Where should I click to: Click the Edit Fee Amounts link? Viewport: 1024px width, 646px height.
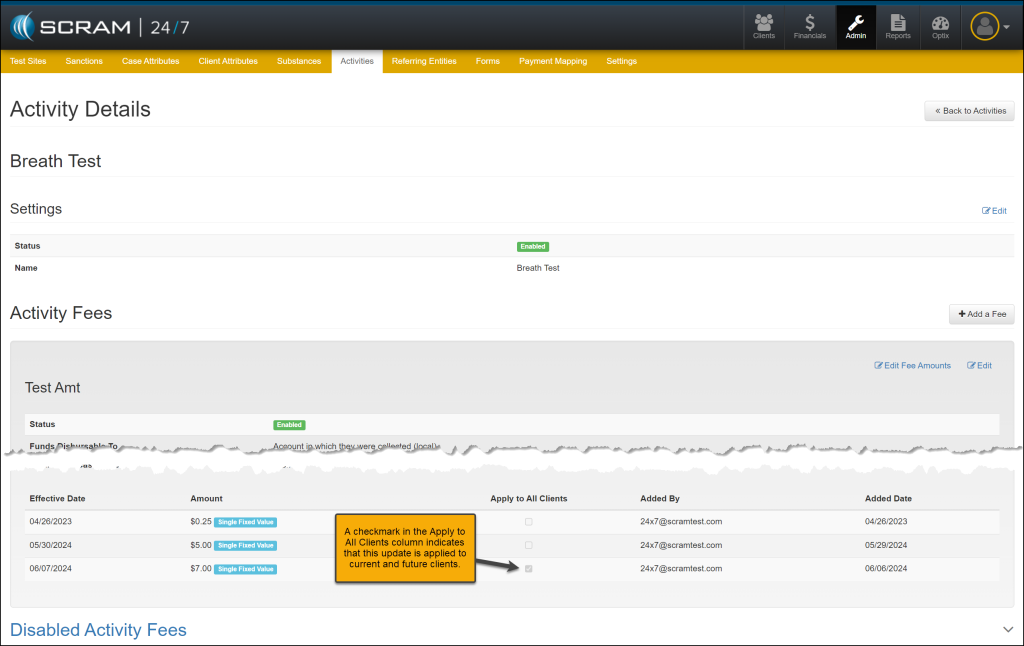click(913, 365)
